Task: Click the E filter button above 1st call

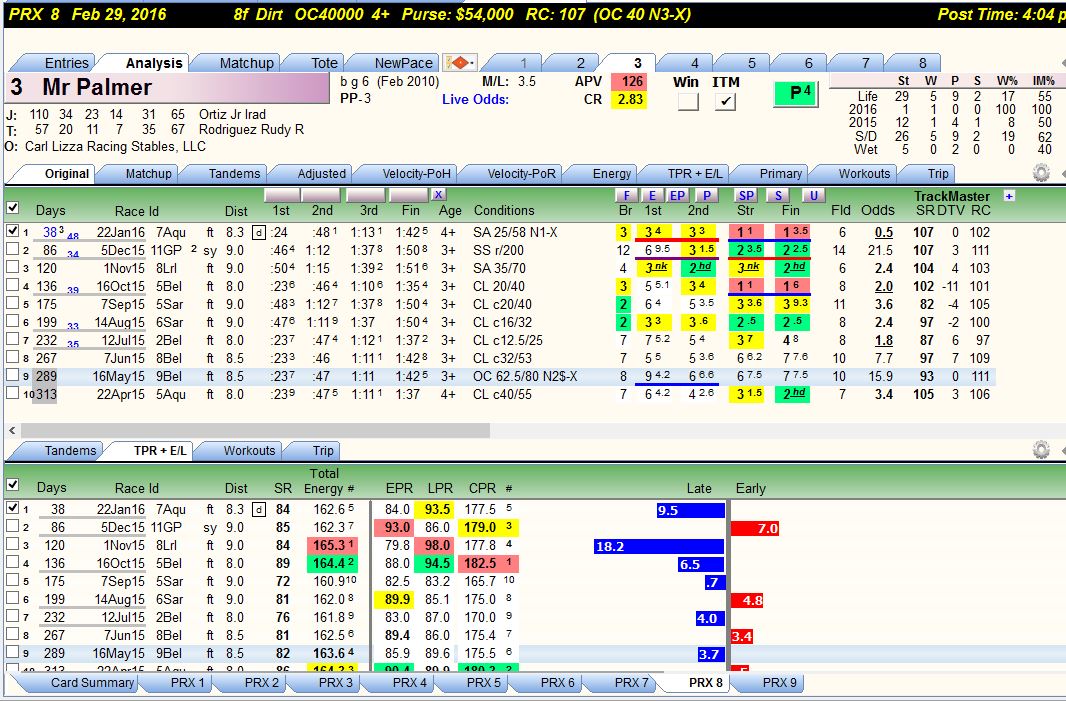Action: click(652, 196)
